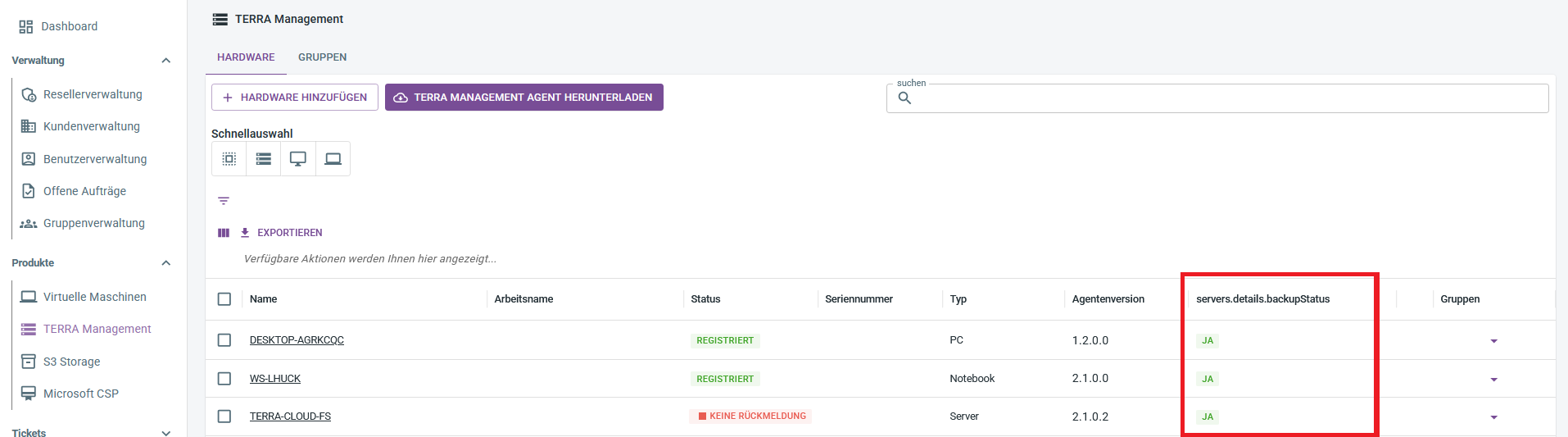
Task: Click the HARDWARE HINZUFÜGEN button
Action: point(295,98)
